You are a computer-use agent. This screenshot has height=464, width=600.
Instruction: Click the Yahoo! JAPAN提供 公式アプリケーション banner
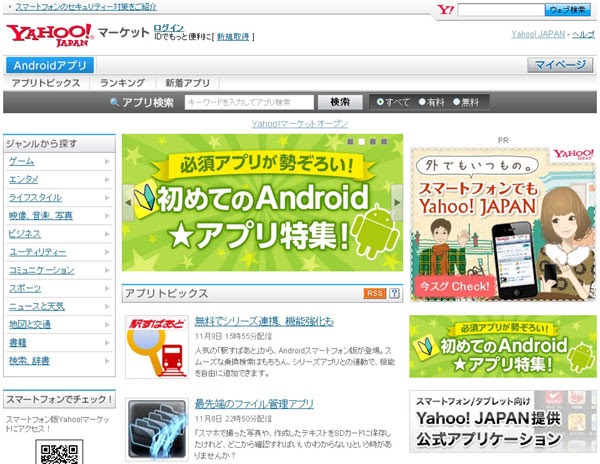click(503, 422)
